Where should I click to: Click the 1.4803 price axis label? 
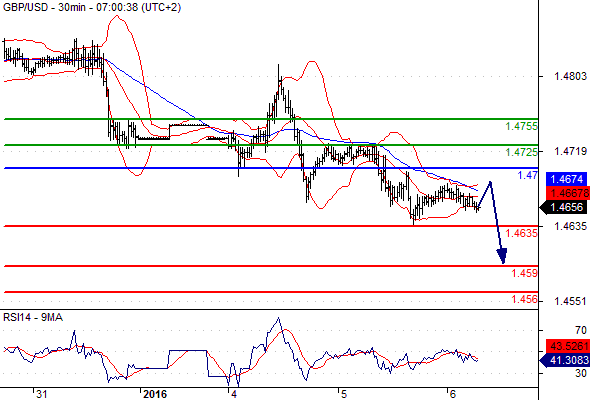[x=570, y=76]
